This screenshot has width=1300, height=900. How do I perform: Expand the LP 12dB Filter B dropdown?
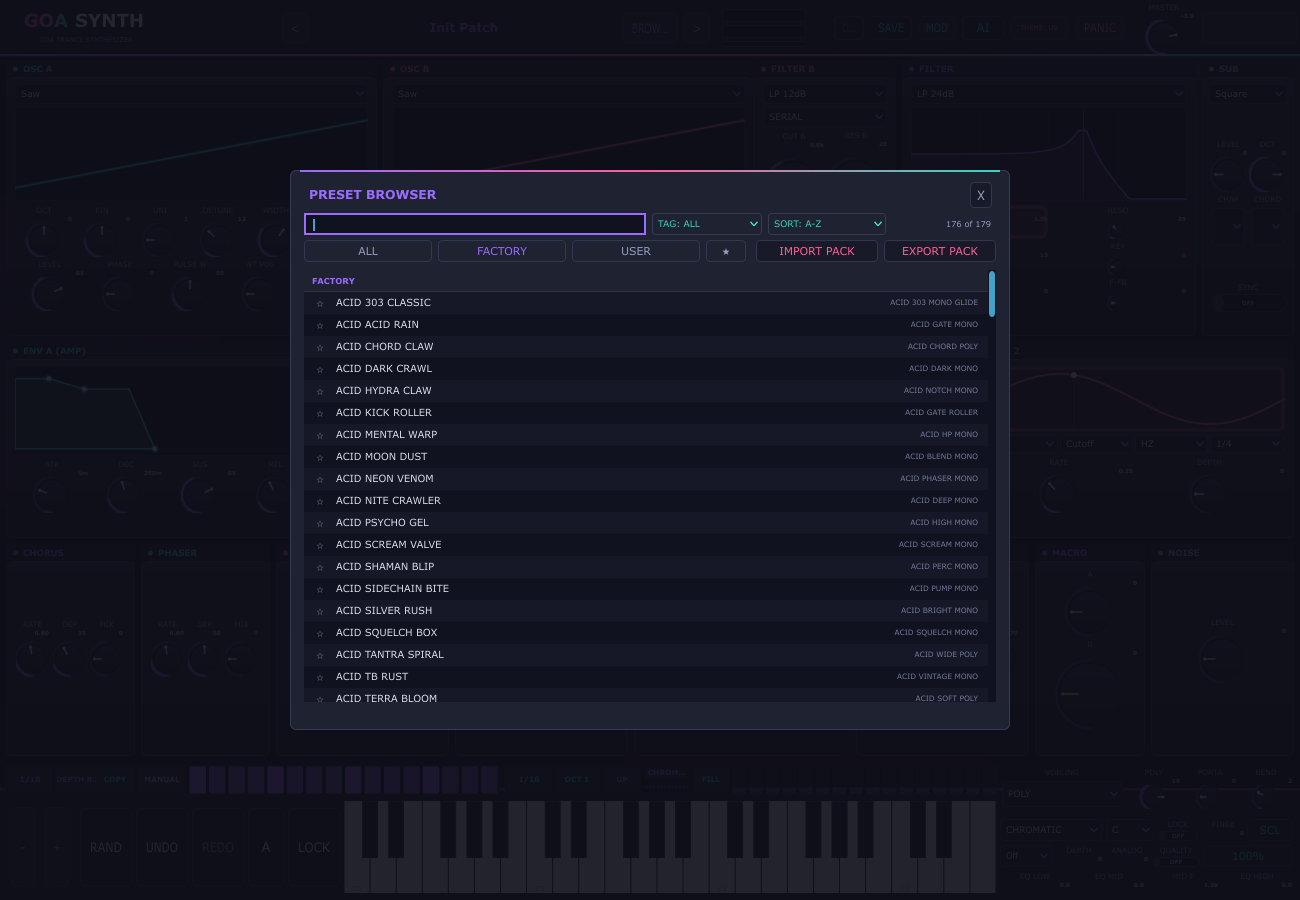tap(826, 94)
